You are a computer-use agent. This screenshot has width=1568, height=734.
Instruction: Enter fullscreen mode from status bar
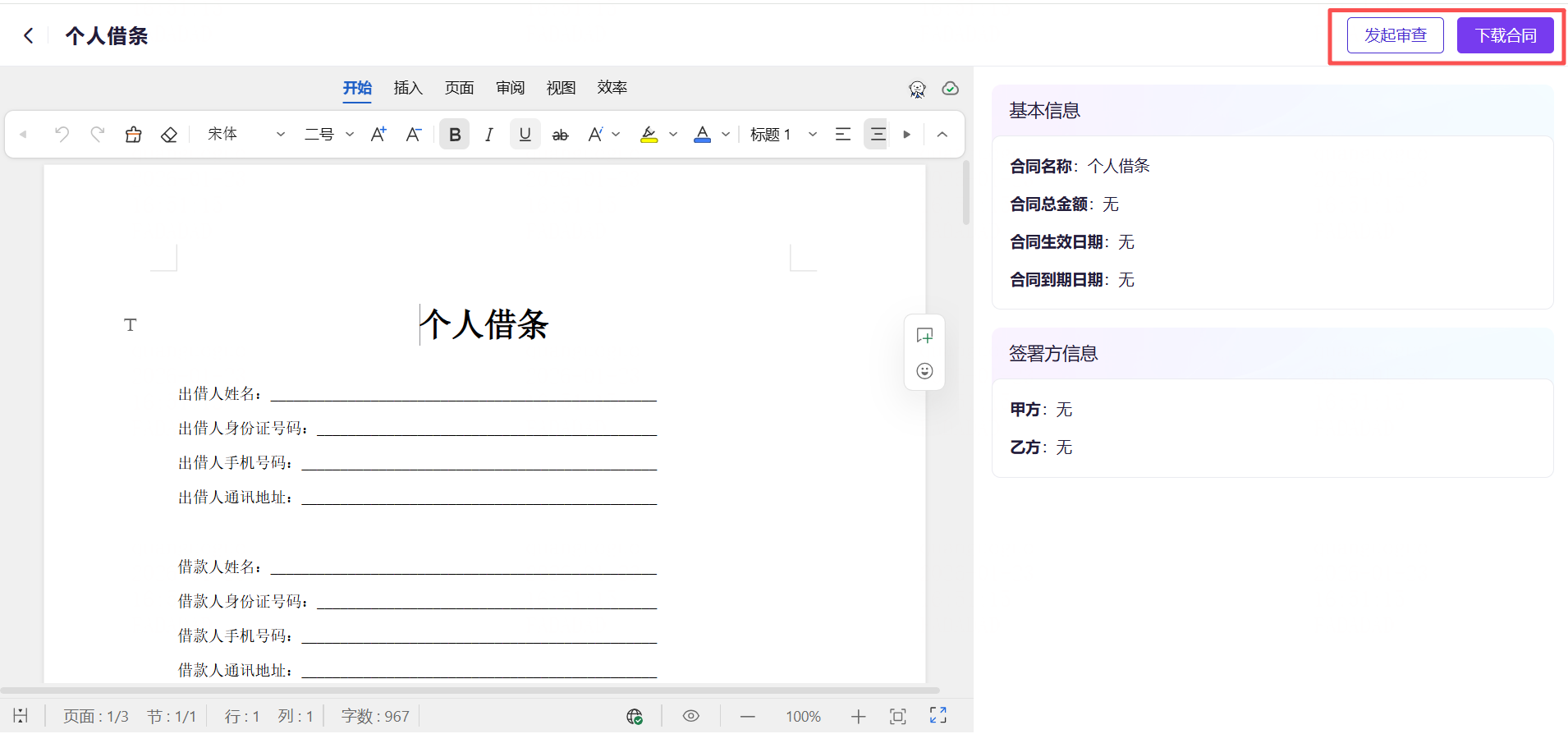click(x=938, y=716)
